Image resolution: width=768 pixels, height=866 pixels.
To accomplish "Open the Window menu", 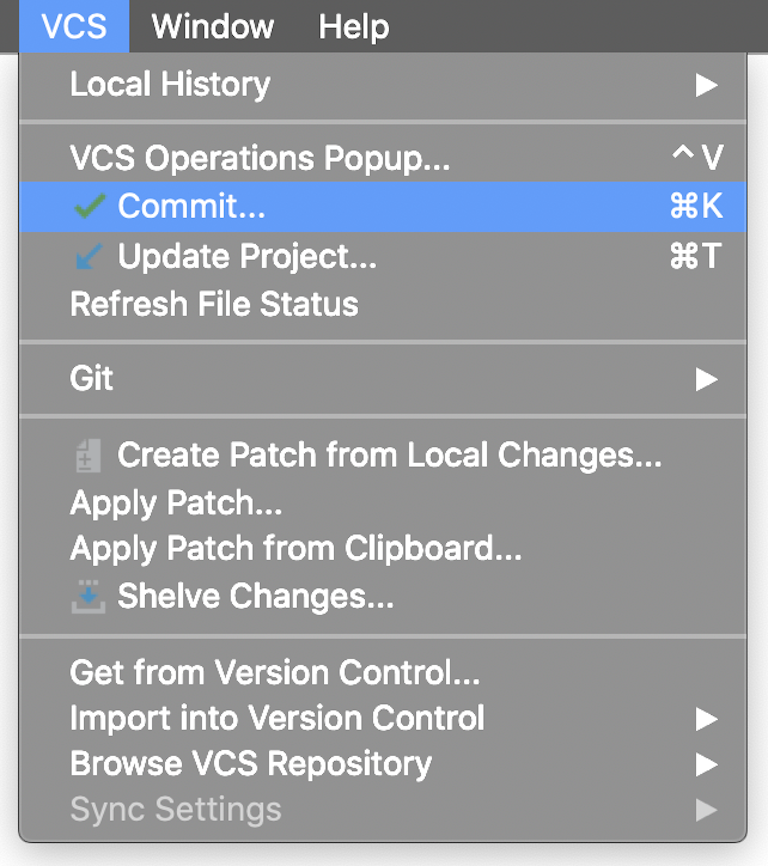I will (213, 26).
